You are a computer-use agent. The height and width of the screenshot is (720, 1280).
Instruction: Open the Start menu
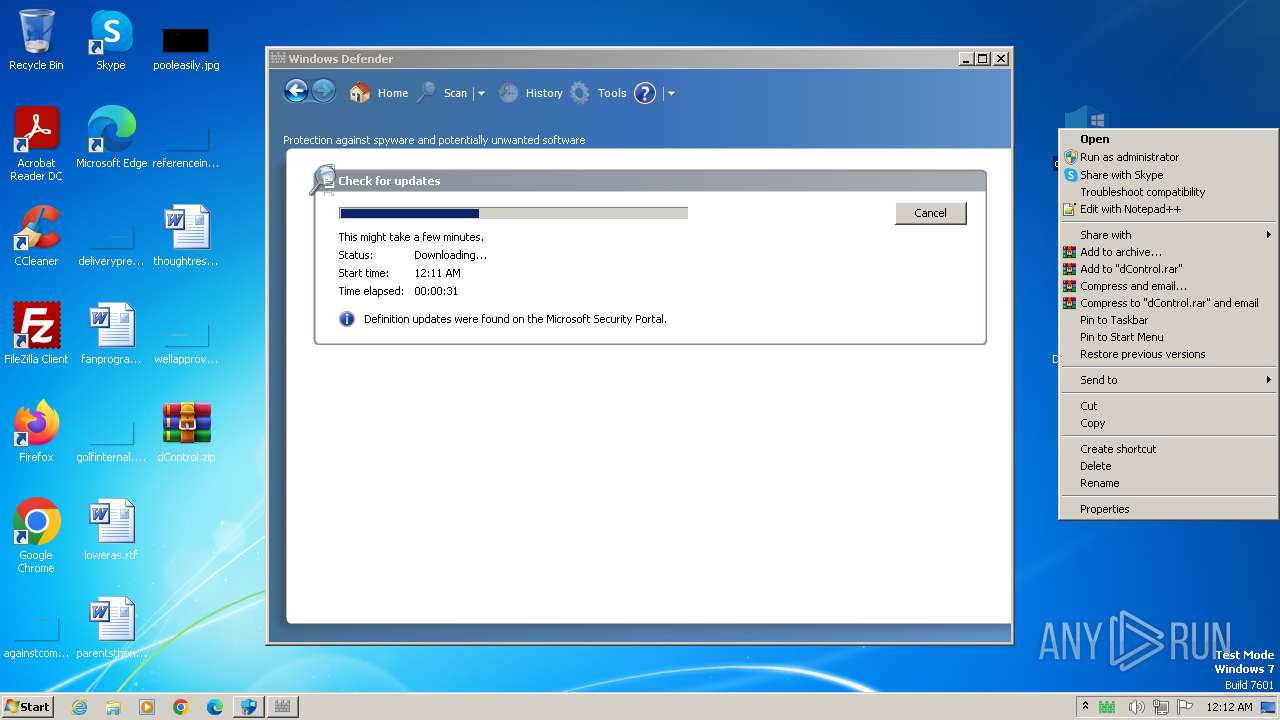pos(28,706)
